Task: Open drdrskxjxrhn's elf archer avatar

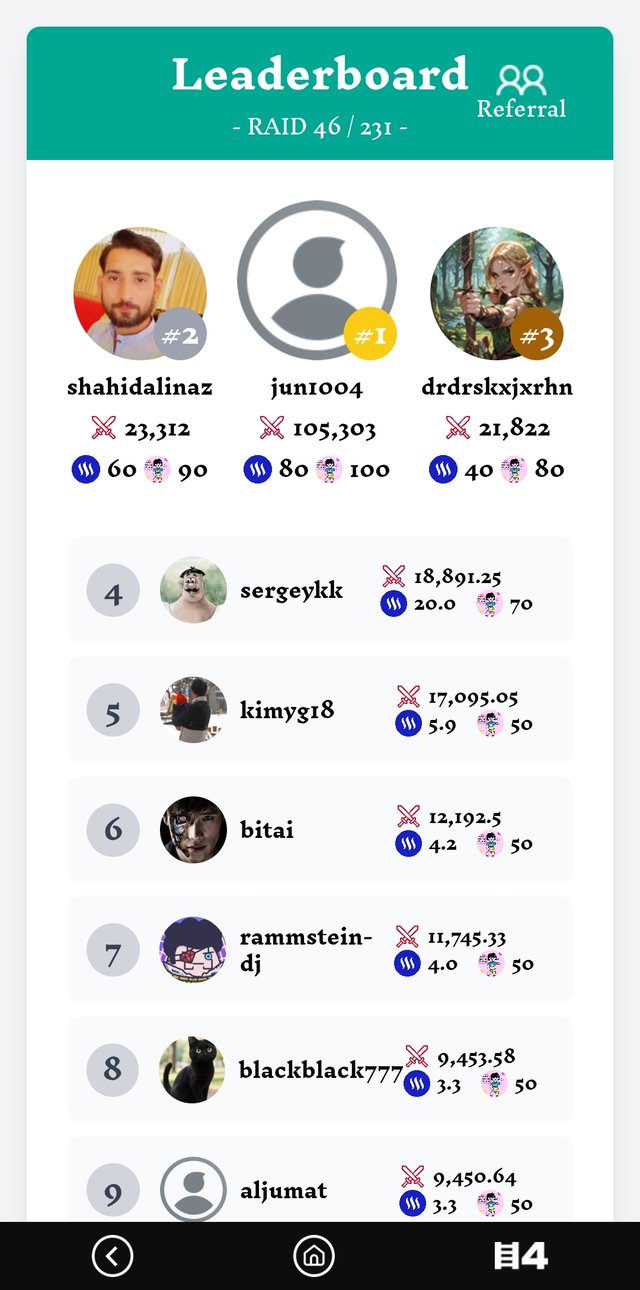Action: (x=495, y=290)
